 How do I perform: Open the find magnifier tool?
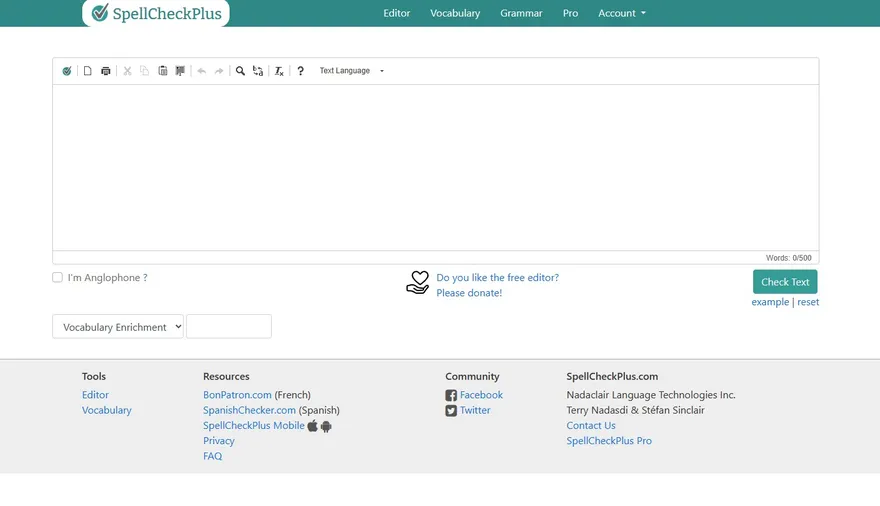click(x=240, y=71)
